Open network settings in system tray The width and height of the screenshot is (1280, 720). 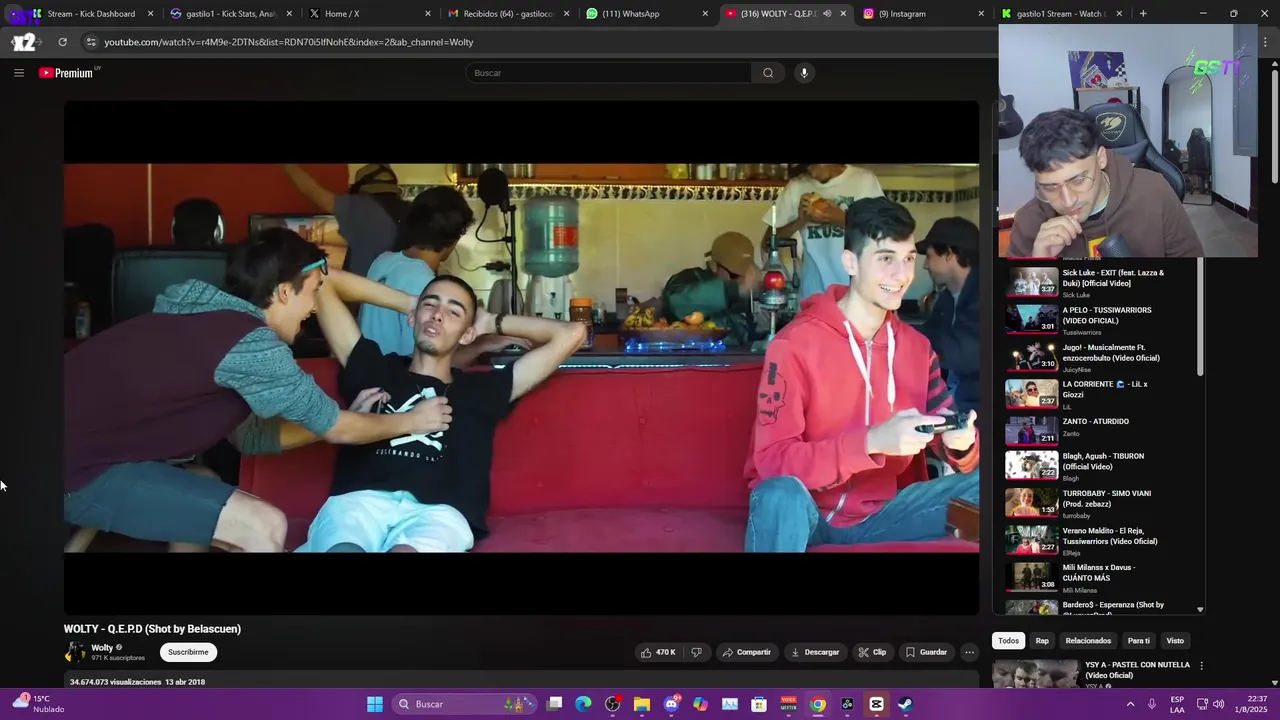pos(1202,704)
